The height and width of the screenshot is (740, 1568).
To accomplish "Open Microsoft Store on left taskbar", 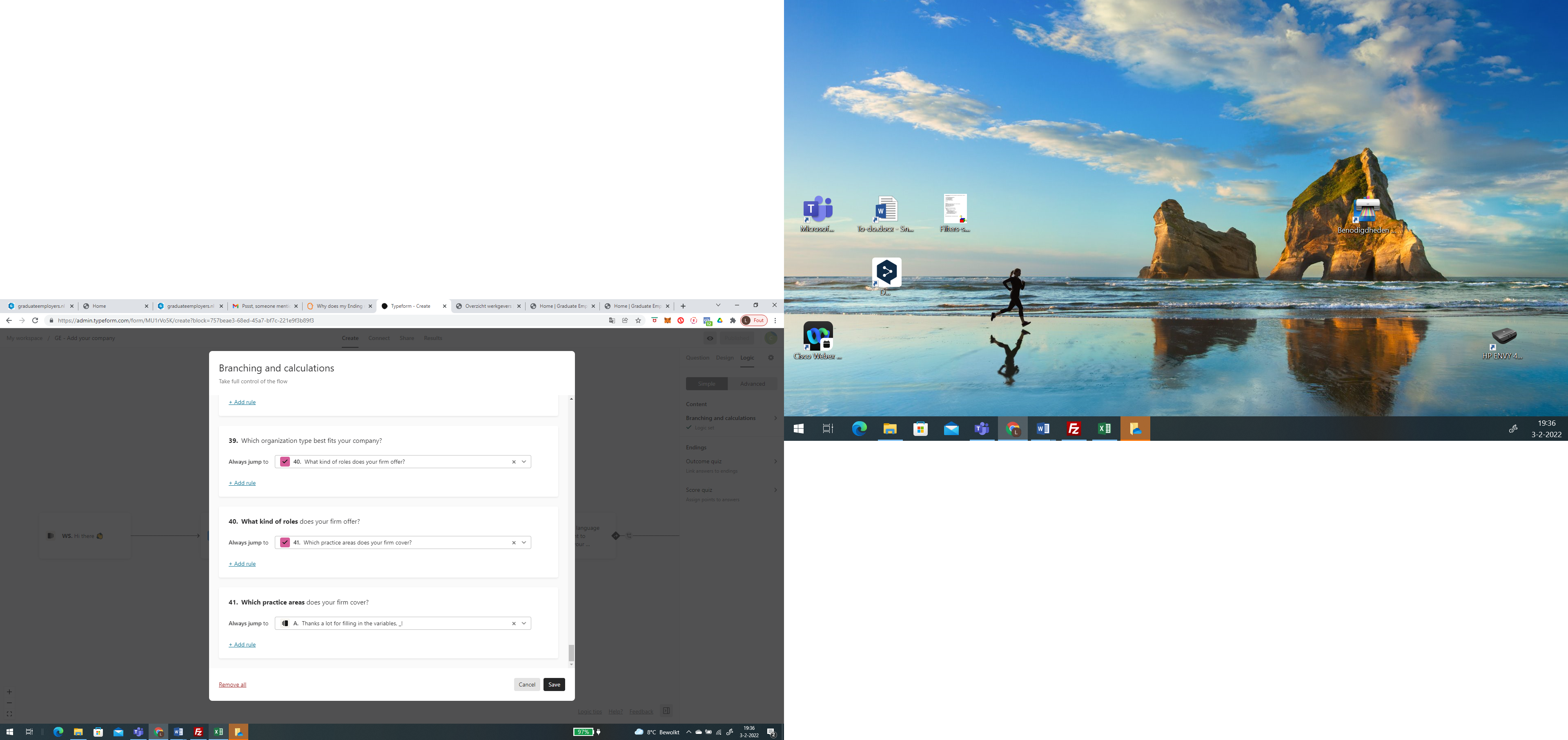I will pos(98,732).
